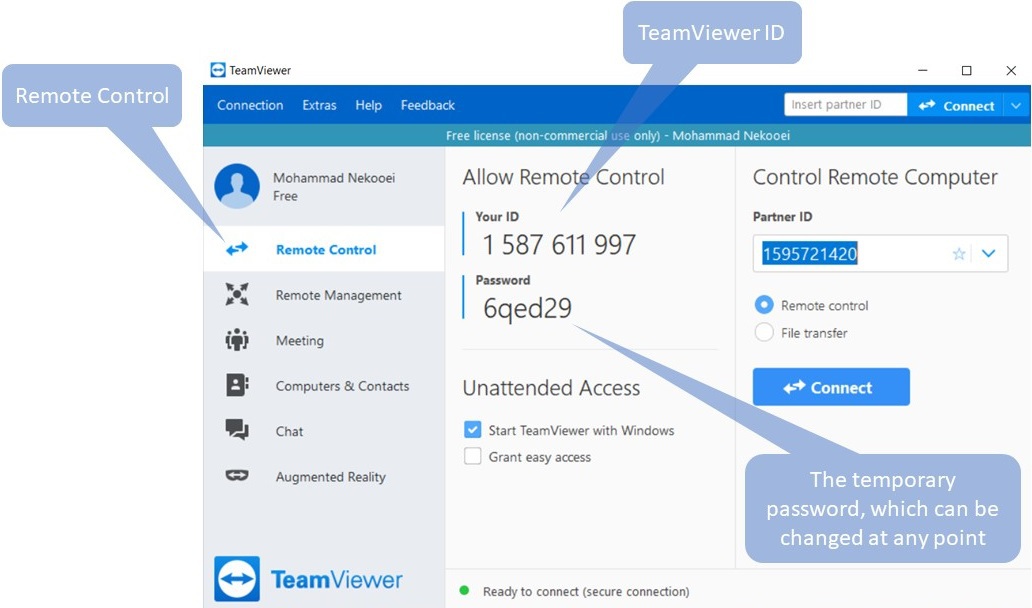Go to the Meeting section

[x=324, y=340]
